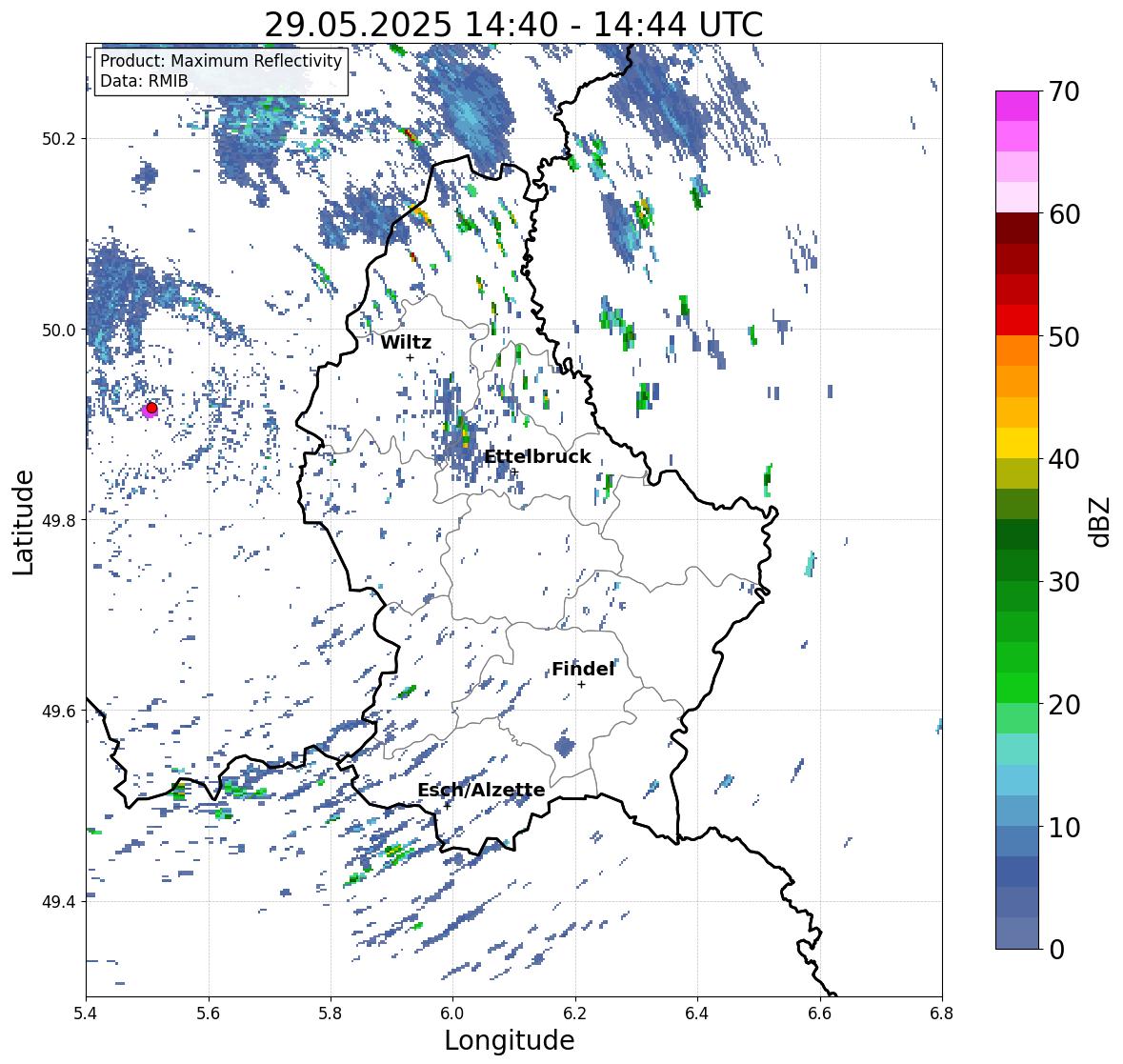The image size is (1123, 1064).
Task: Click the Findel station cross marker
Action: 582,685
